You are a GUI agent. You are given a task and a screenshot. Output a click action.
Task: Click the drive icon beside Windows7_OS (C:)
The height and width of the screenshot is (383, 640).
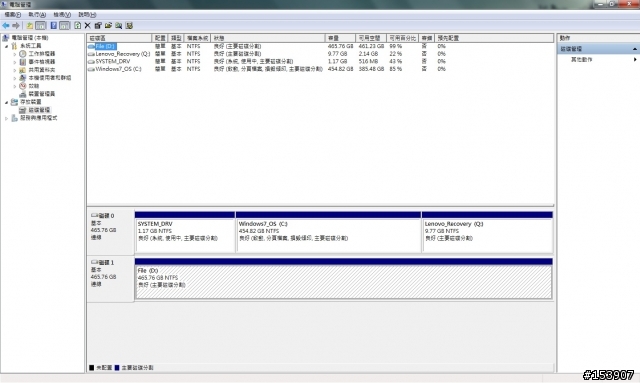click(91, 69)
